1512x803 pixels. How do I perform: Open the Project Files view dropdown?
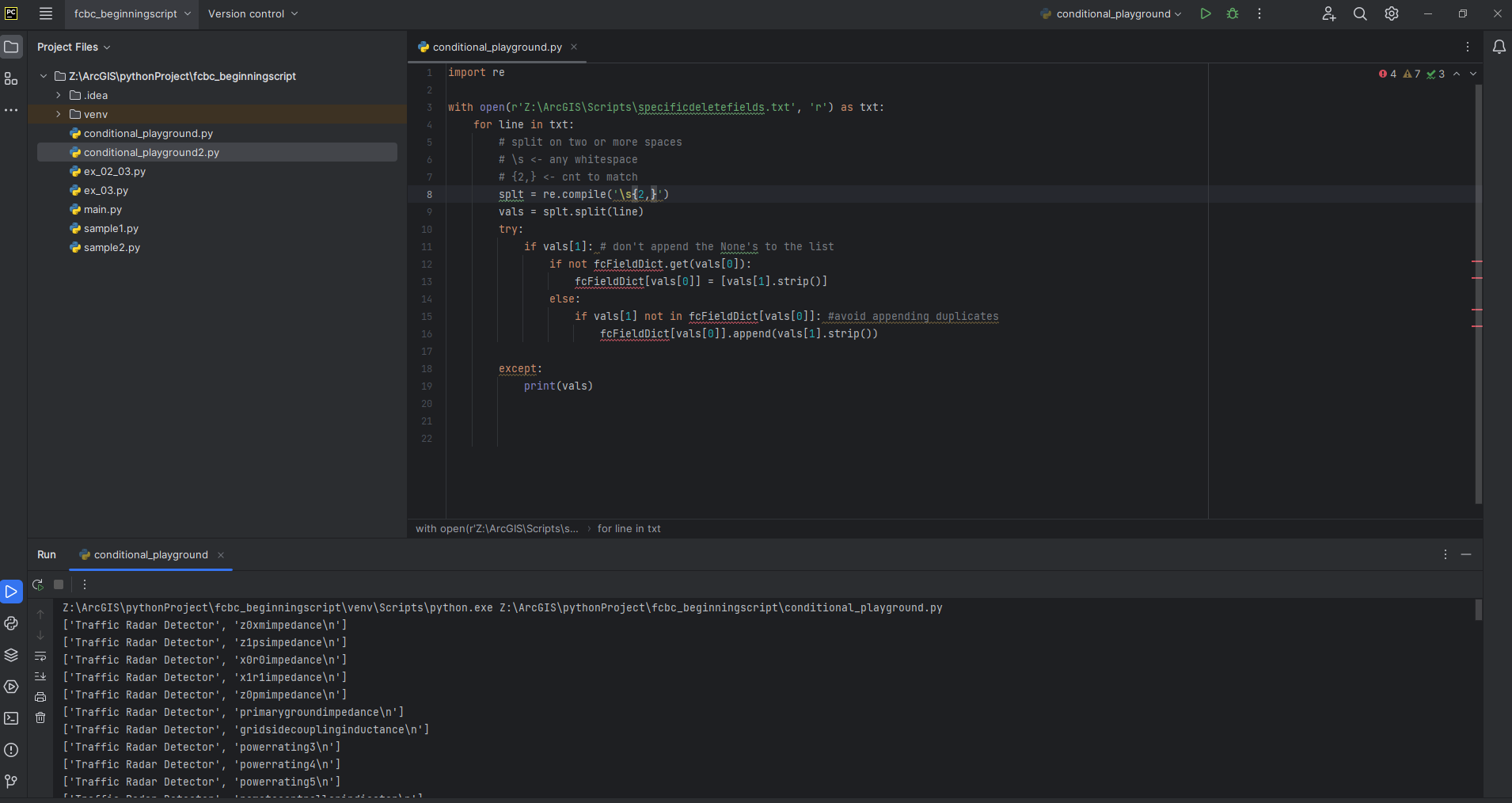(x=74, y=47)
